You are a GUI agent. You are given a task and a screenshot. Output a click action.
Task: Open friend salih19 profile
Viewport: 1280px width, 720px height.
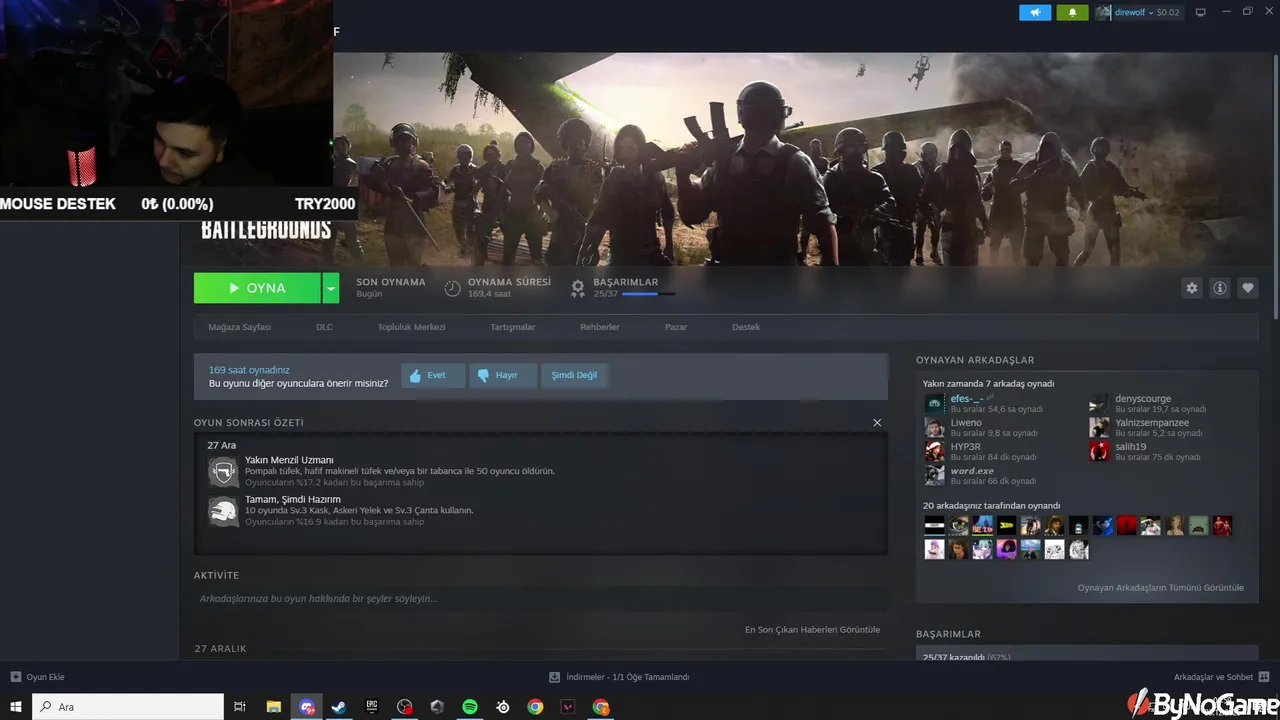tap(1131, 447)
